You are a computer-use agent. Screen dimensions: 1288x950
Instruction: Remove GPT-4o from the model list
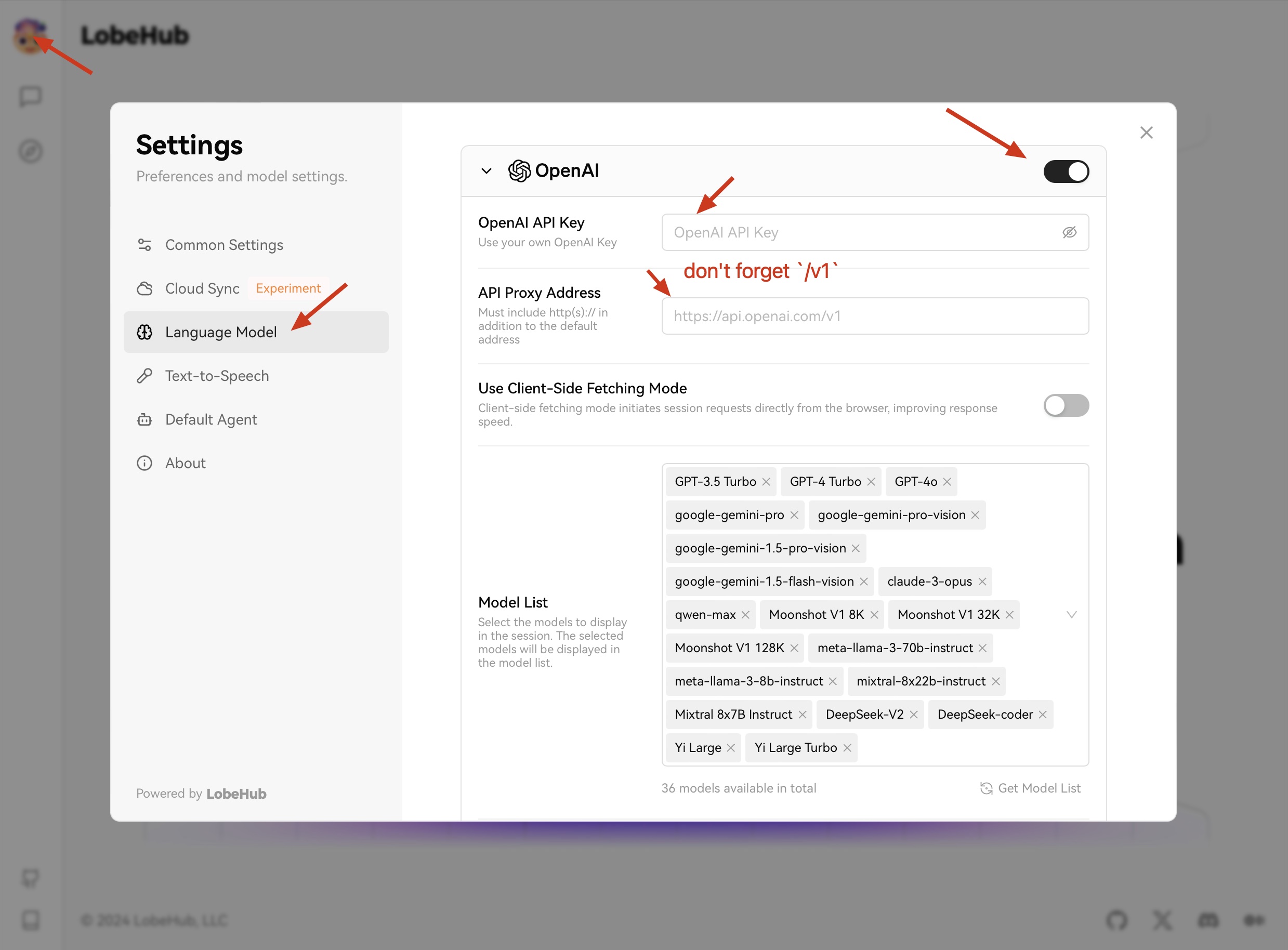947,481
